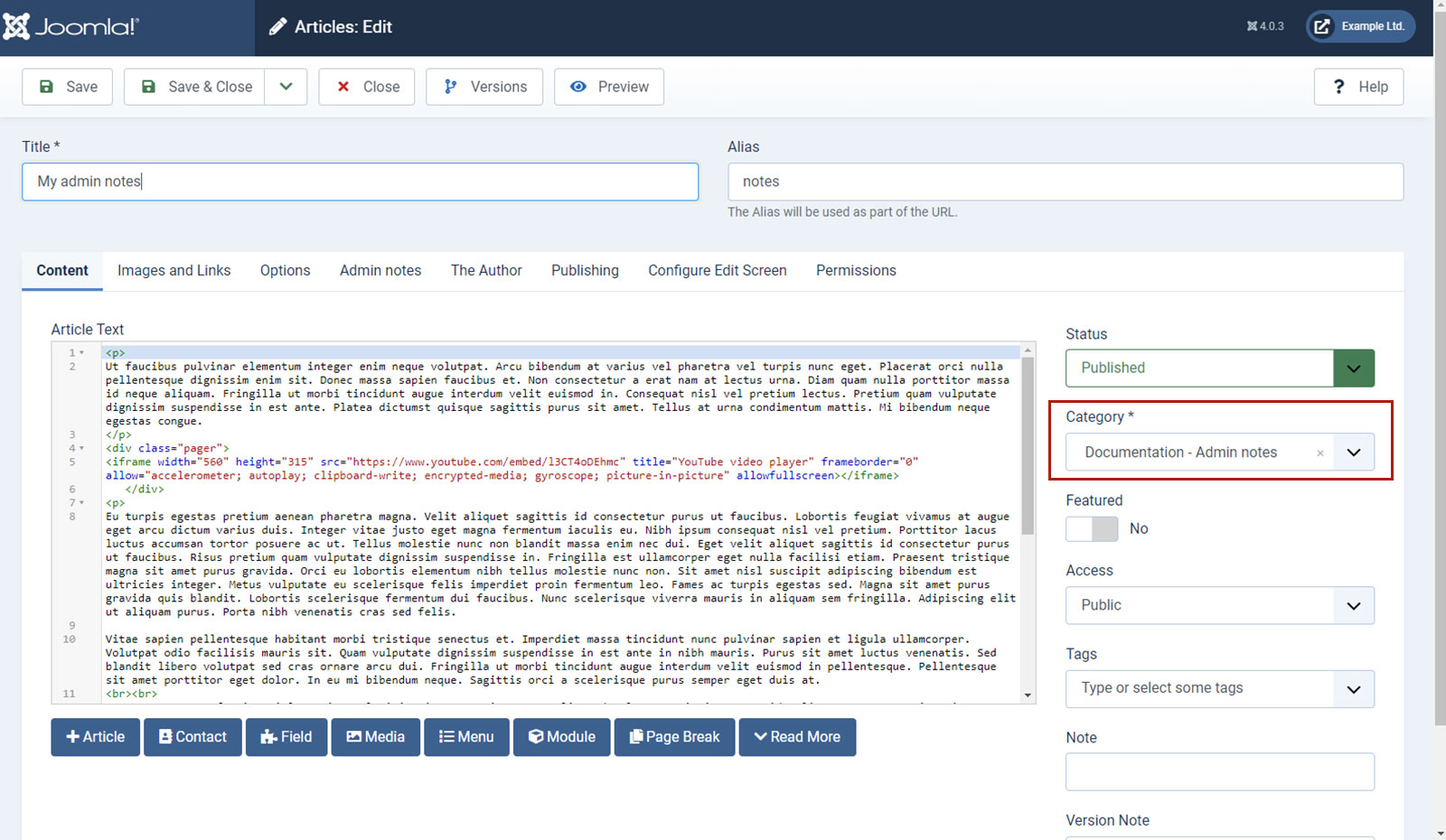Viewport: 1446px width, 840px height.
Task: Add a Contact with the editor button
Action: (x=192, y=737)
